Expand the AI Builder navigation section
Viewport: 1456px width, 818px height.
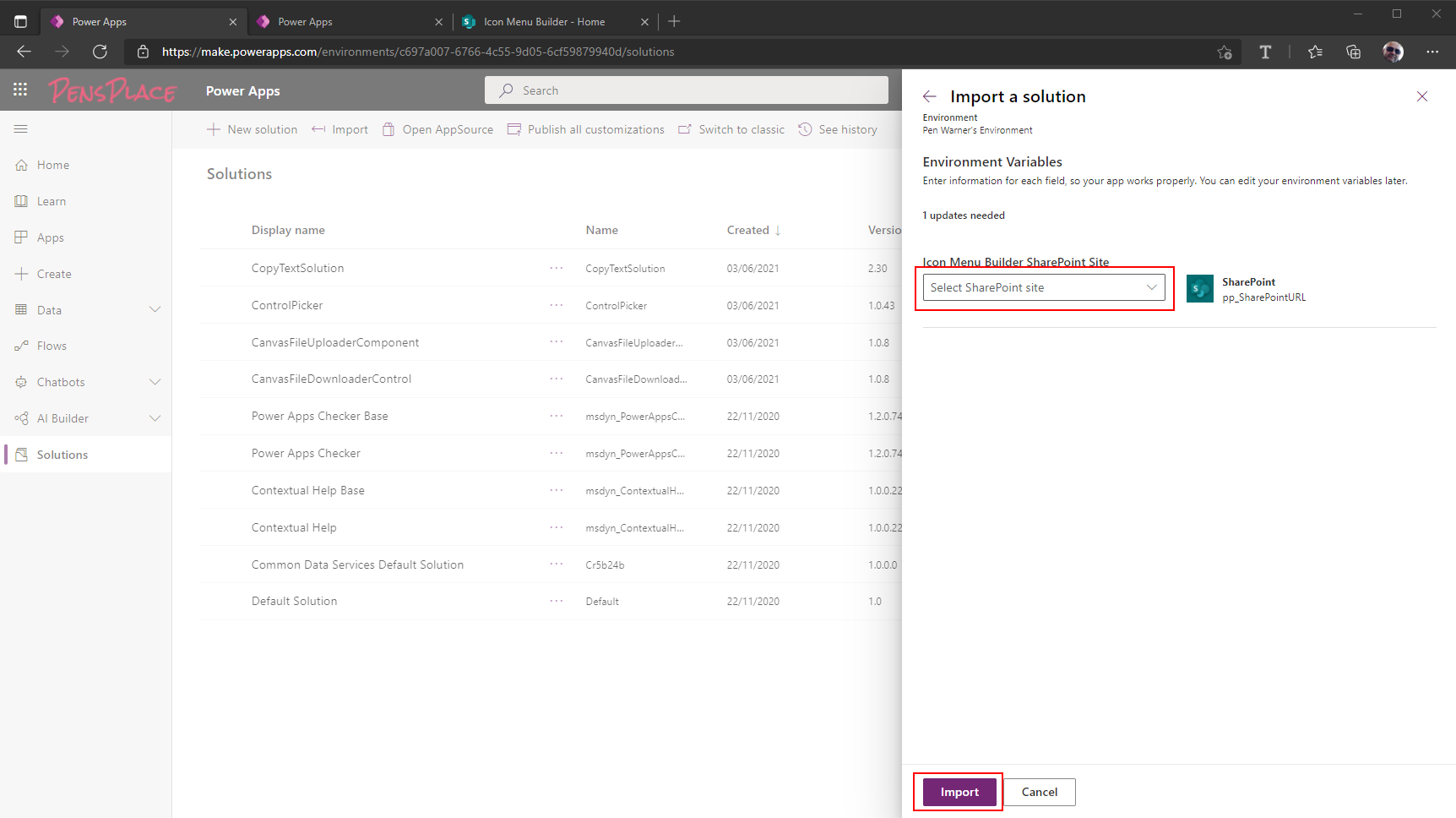(x=155, y=418)
